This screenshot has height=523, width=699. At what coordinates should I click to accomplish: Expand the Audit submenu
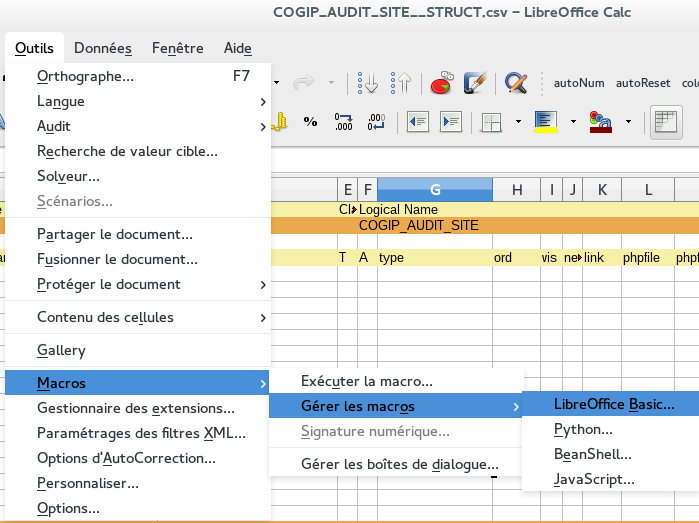[138, 127]
